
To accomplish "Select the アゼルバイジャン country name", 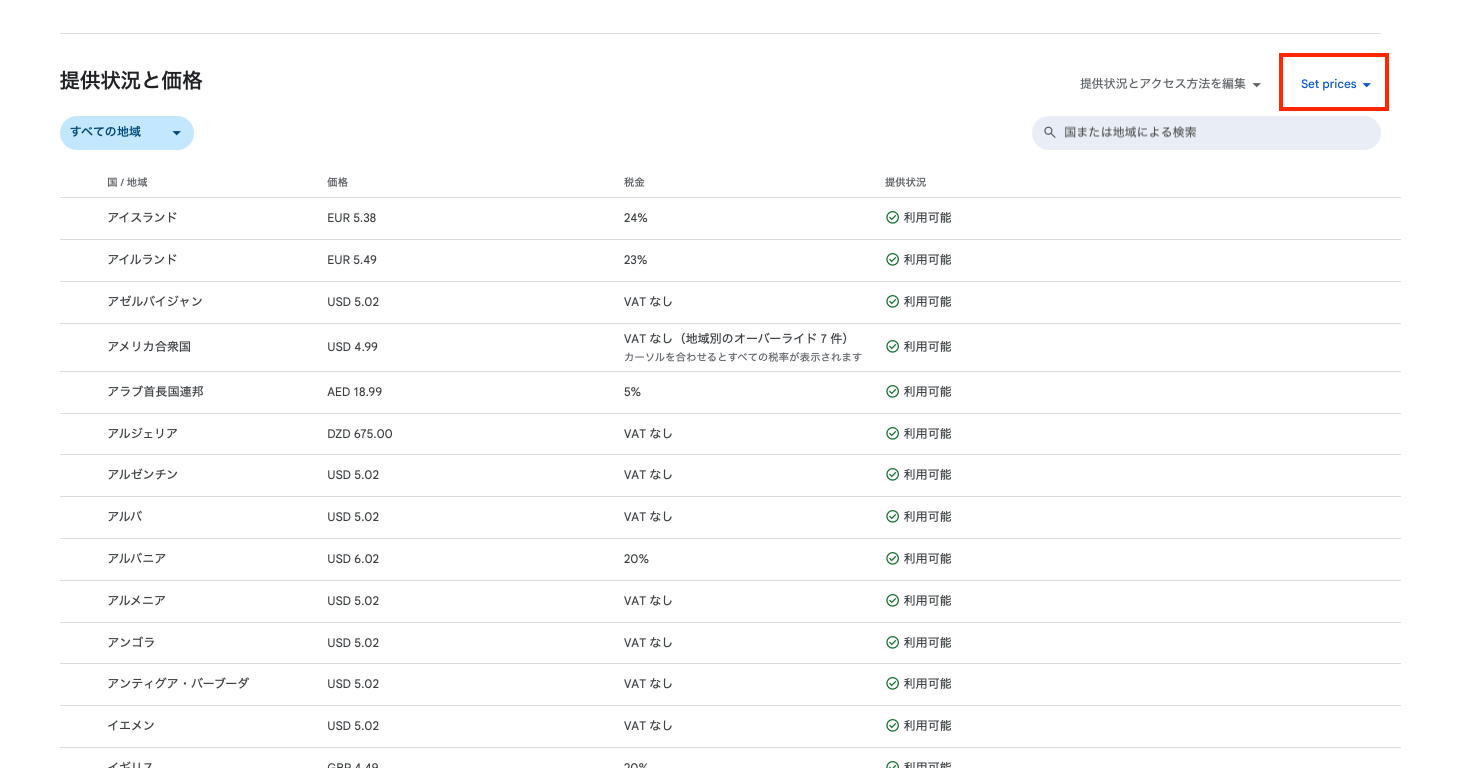I will (x=155, y=301).
